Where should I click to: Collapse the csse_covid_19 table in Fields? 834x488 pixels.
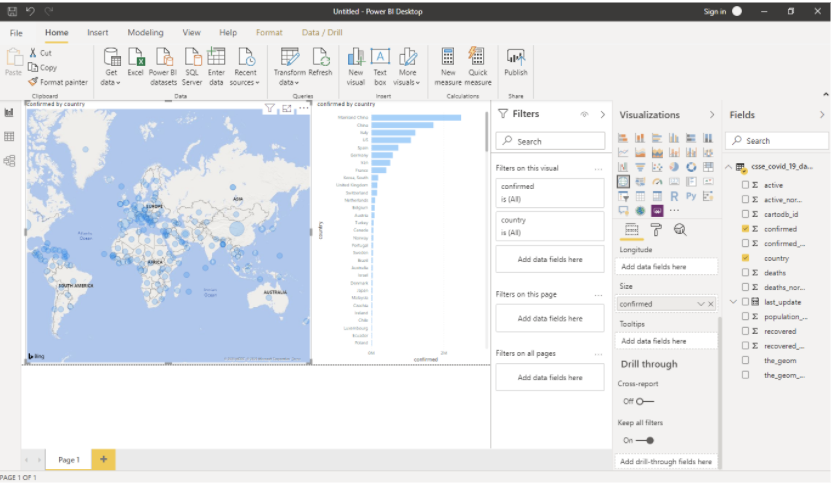pyautogui.click(x=729, y=167)
